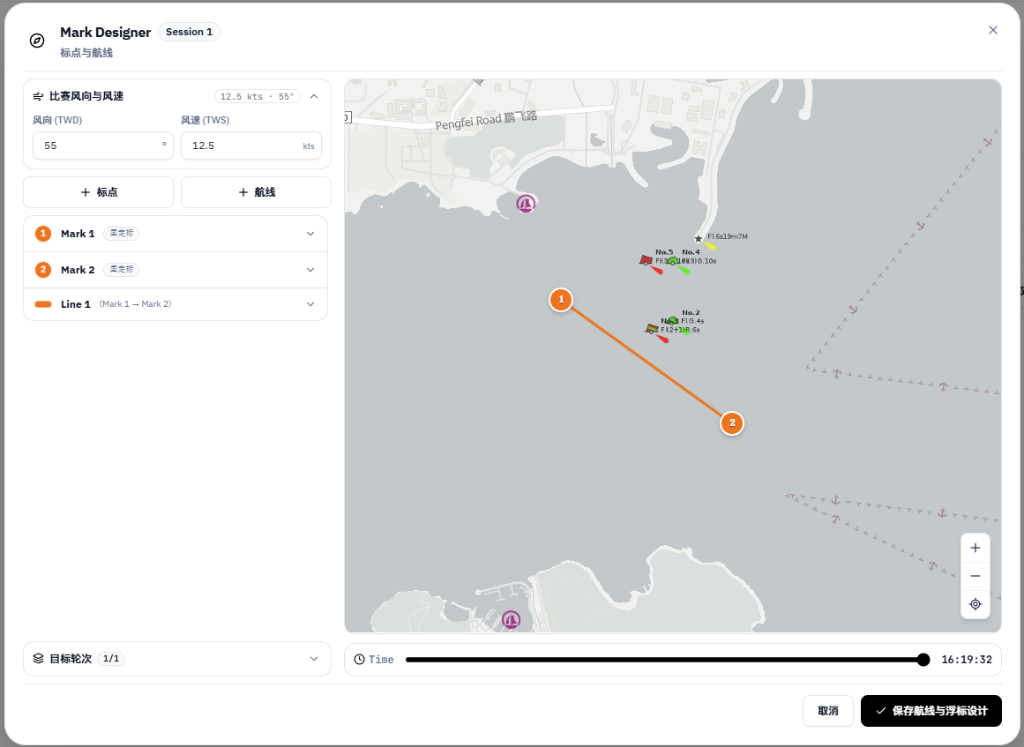Click the sailboat marker at the south marina
Screen dimensions: 1024x747
[511, 619]
